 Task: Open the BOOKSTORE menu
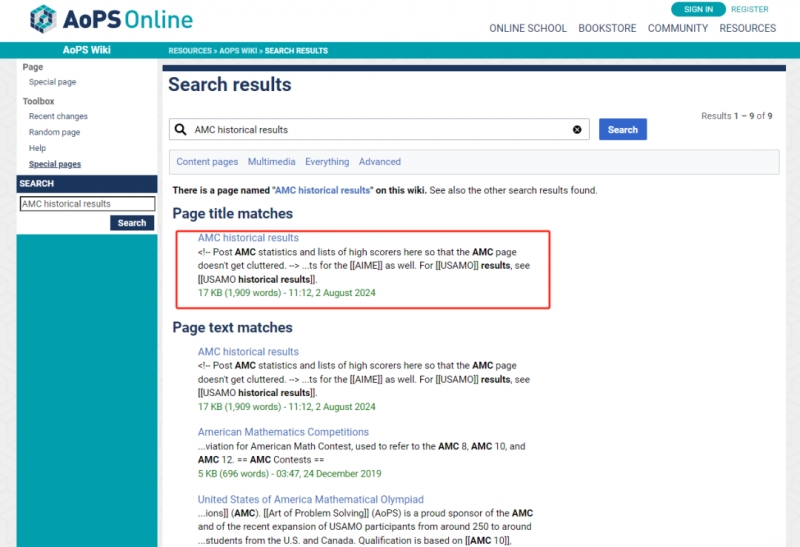pos(607,28)
